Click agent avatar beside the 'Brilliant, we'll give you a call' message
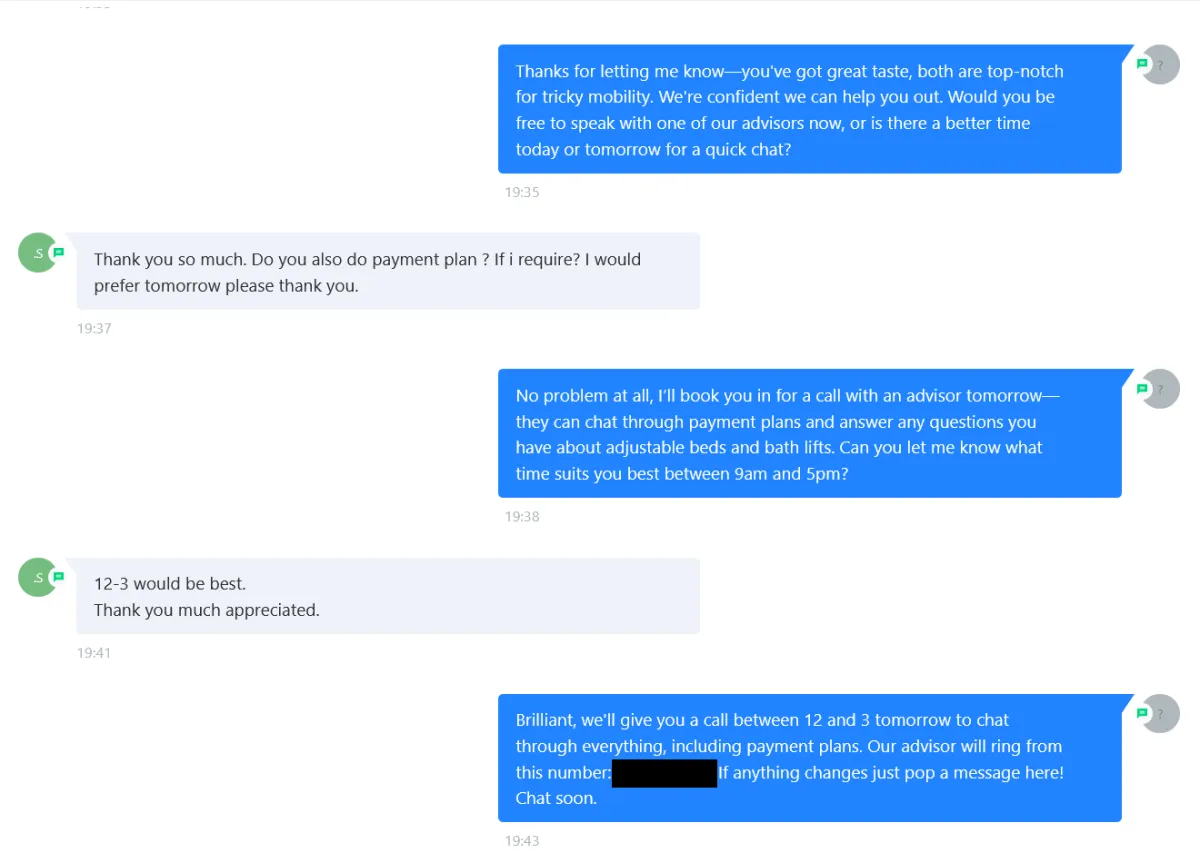The image size is (1200, 853). coord(1163,714)
